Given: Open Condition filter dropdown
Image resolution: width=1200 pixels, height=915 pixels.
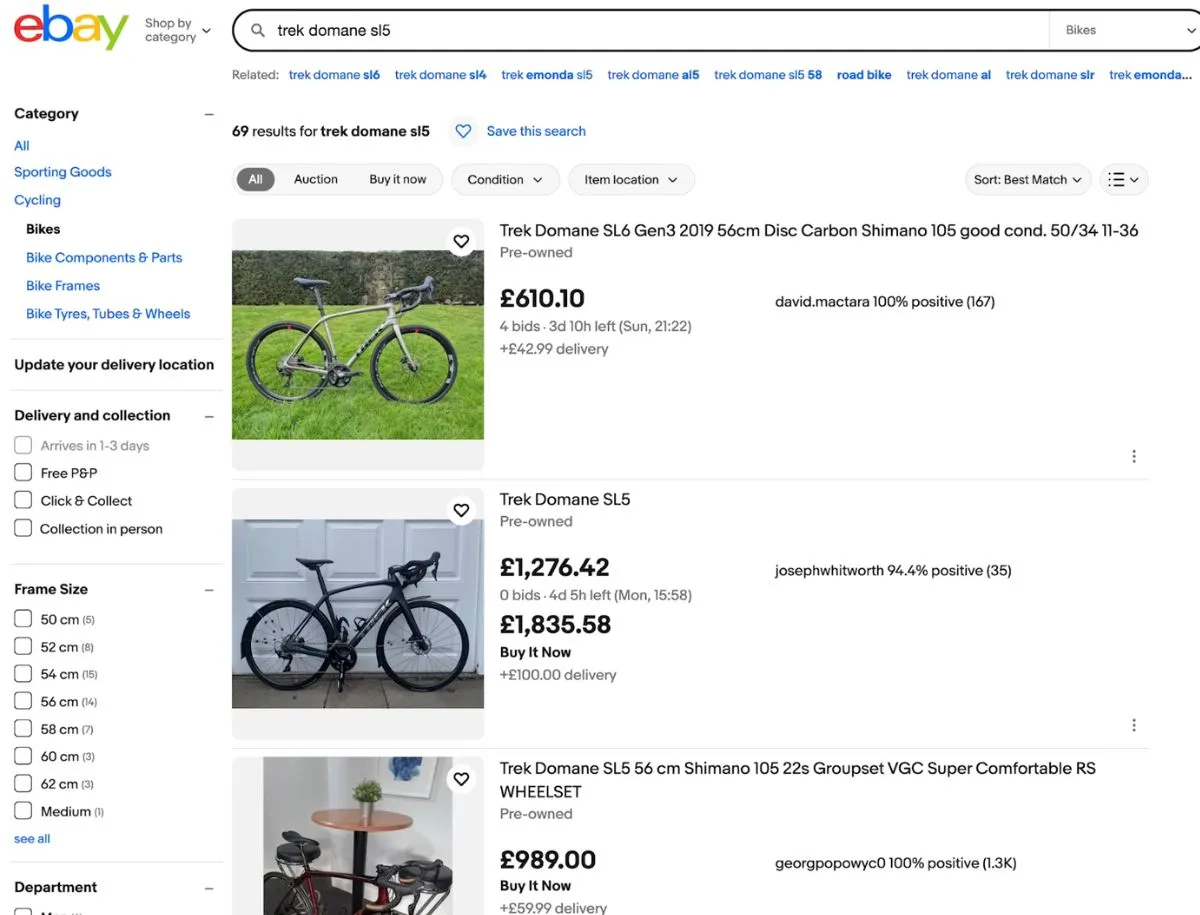Looking at the screenshot, I should [x=505, y=180].
